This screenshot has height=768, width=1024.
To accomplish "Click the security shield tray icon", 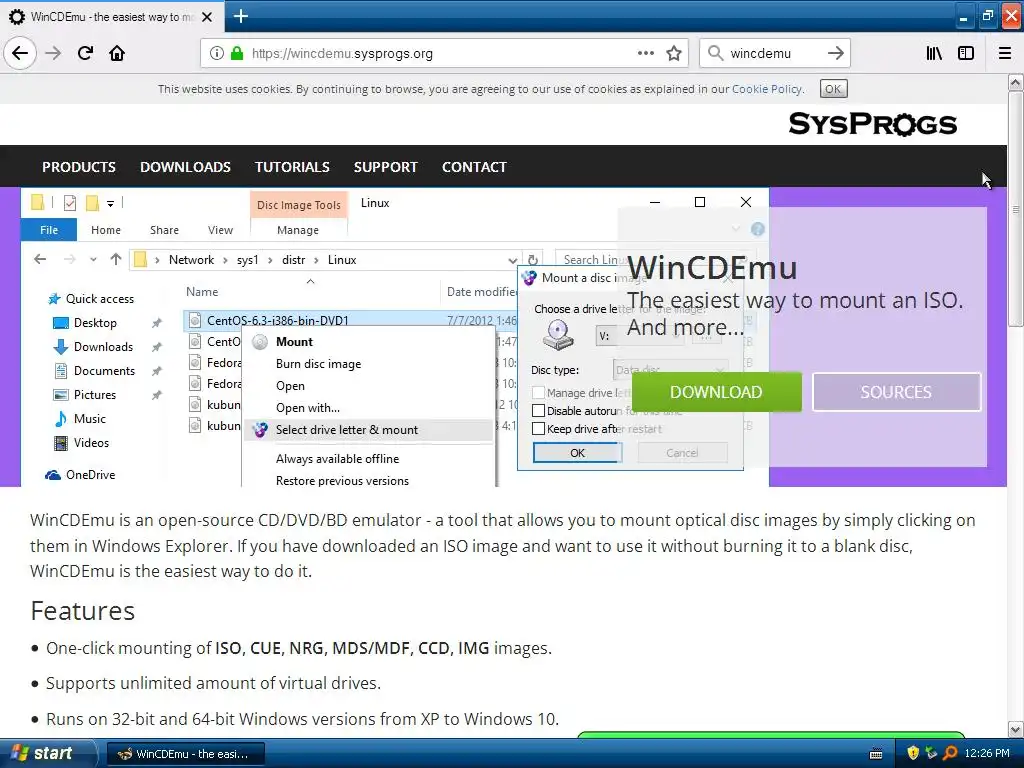I will pyautogui.click(x=913, y=754).
